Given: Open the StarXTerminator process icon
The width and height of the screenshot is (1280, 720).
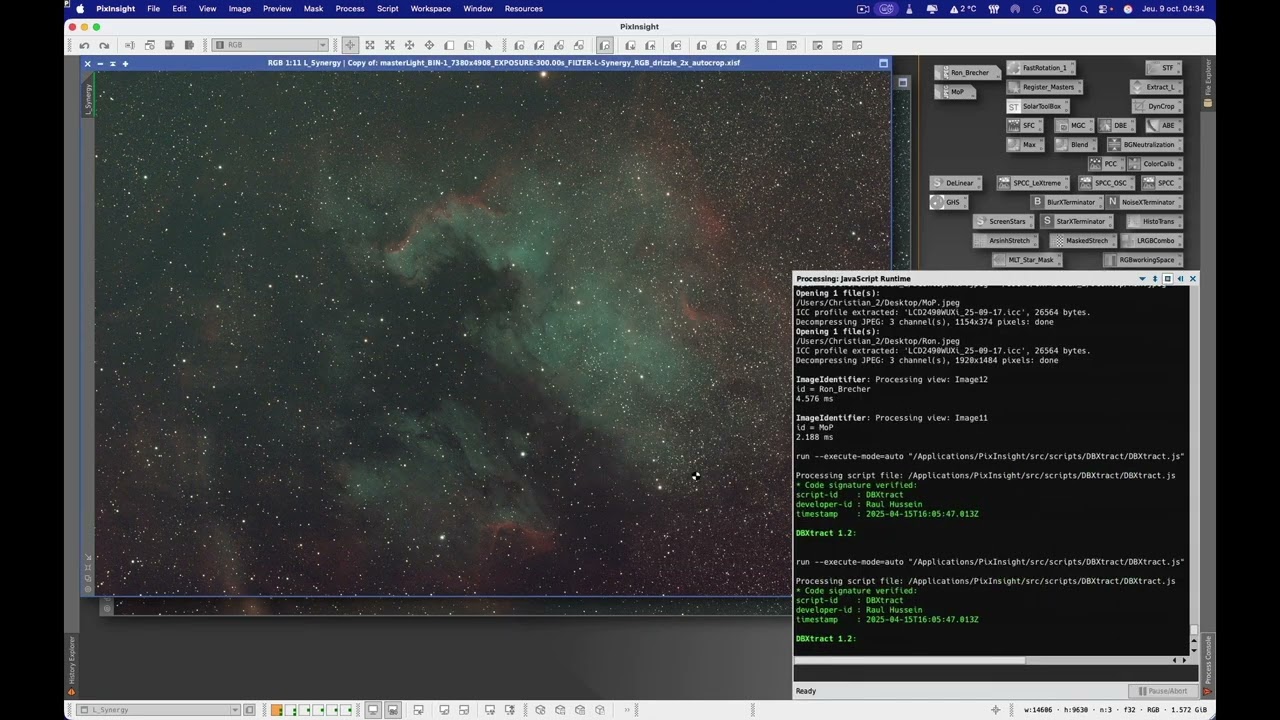Looking at the screenshot, I should coord(1076,221).
